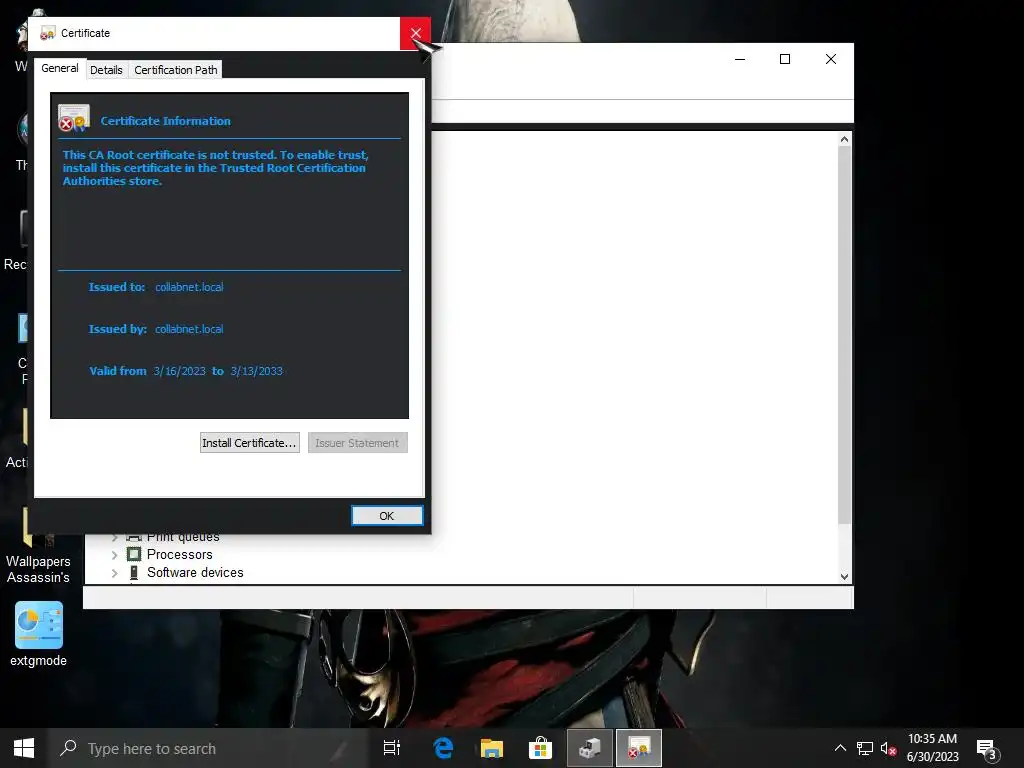Click the muted volume tray icon

pos(888,748)
